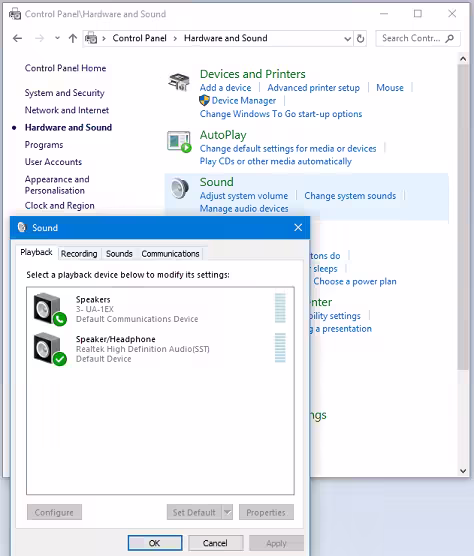Open Advanced printer setup

pyautogui.click(x=313, y=88)
